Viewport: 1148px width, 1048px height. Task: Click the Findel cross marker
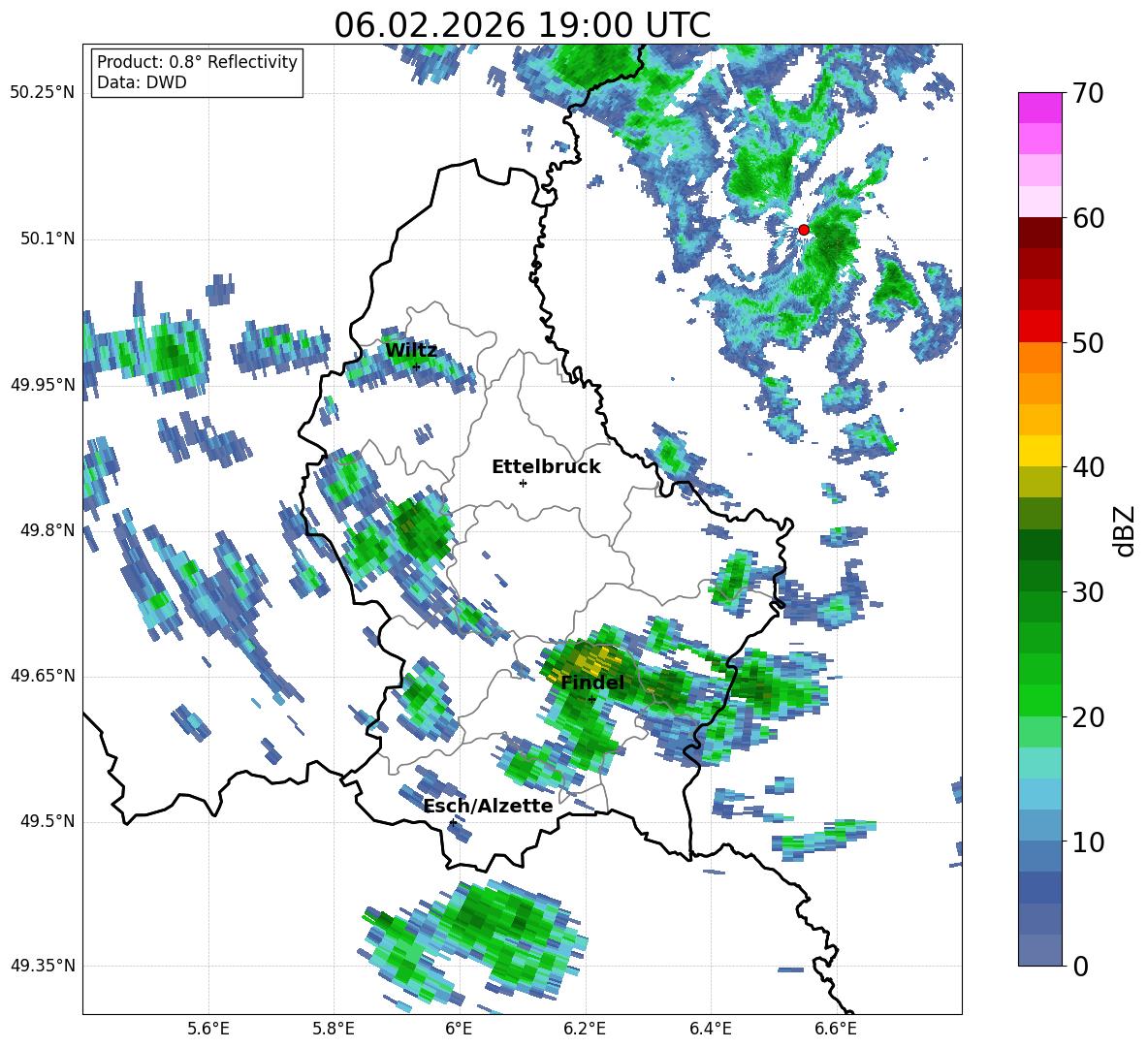tap(591, 699)
